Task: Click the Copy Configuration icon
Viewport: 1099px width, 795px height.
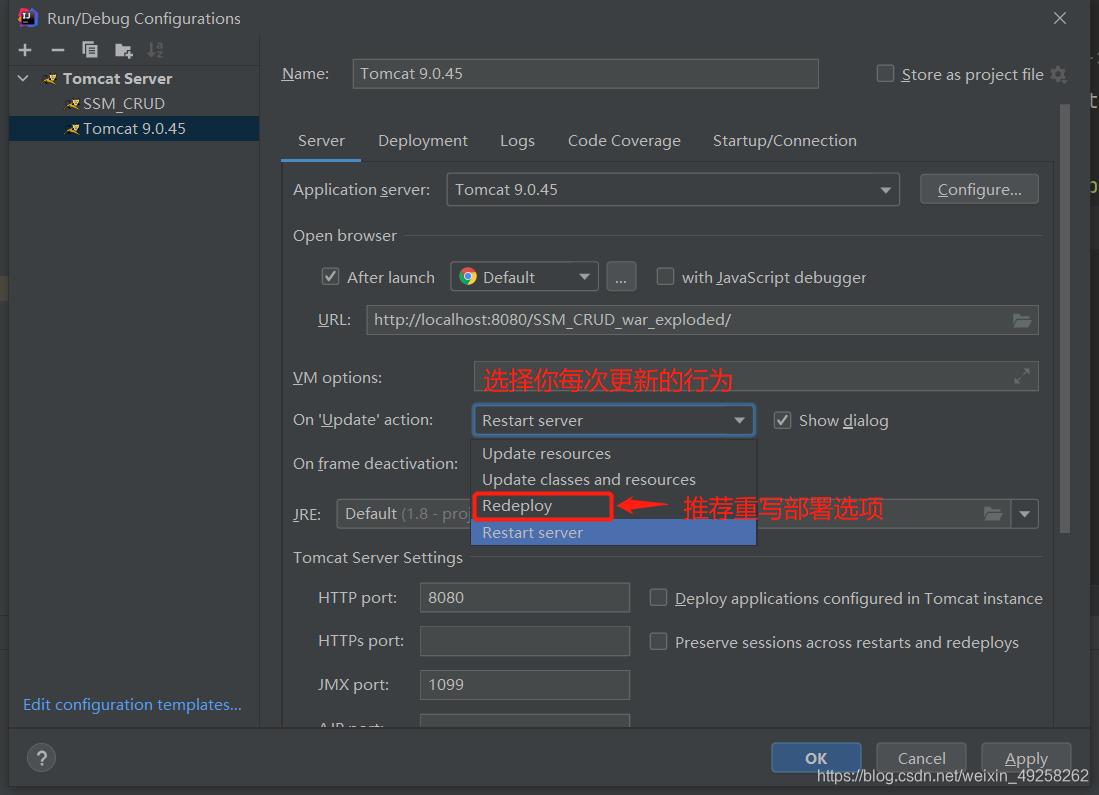Action: coord(90,50)
